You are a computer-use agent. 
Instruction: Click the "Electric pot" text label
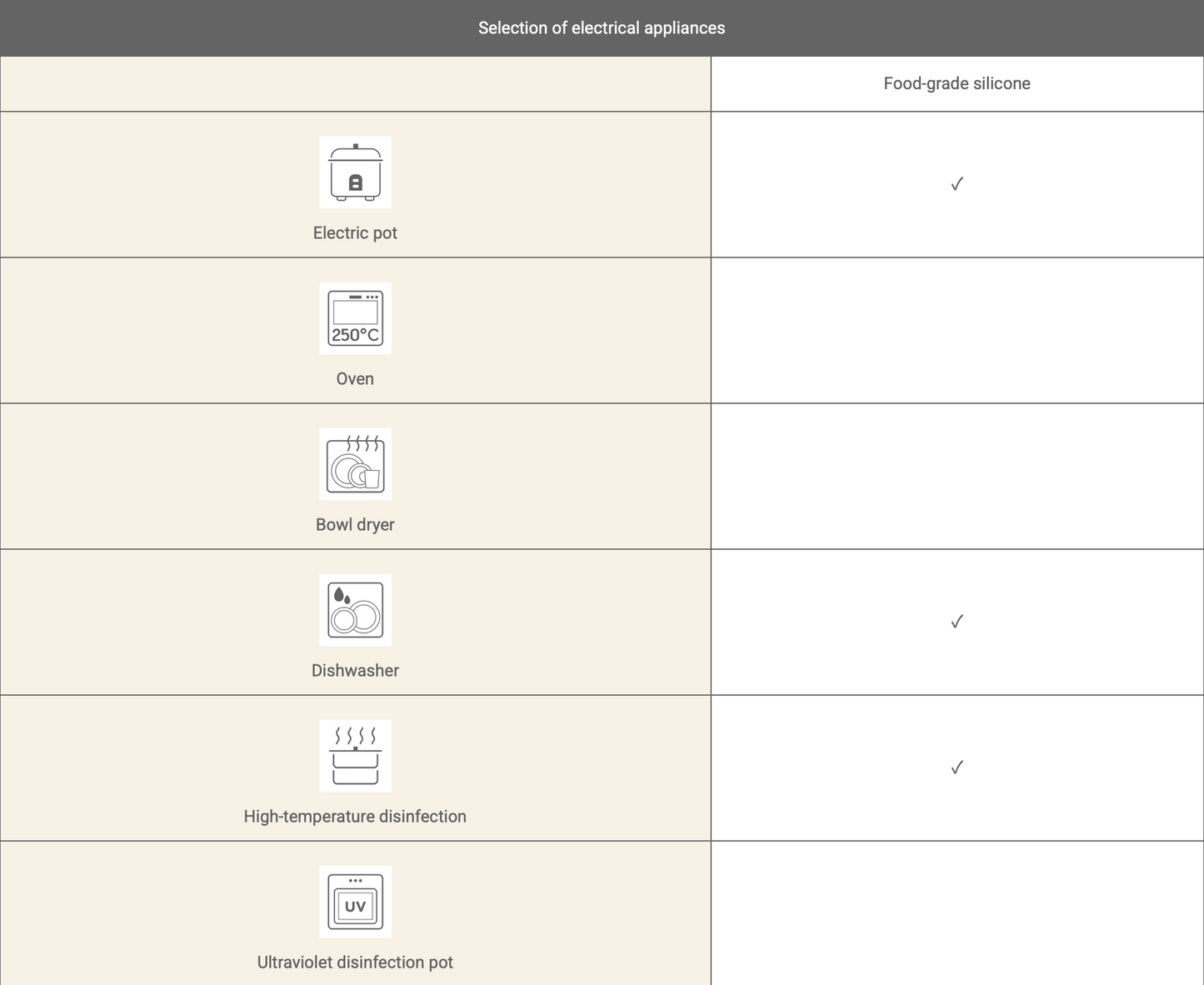click(355, 233)
